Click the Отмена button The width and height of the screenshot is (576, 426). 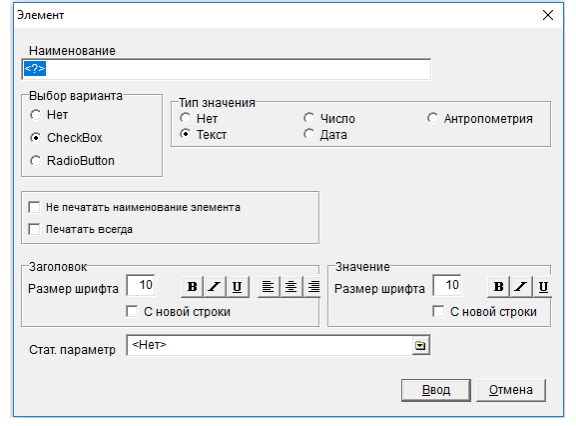point(511,390)
